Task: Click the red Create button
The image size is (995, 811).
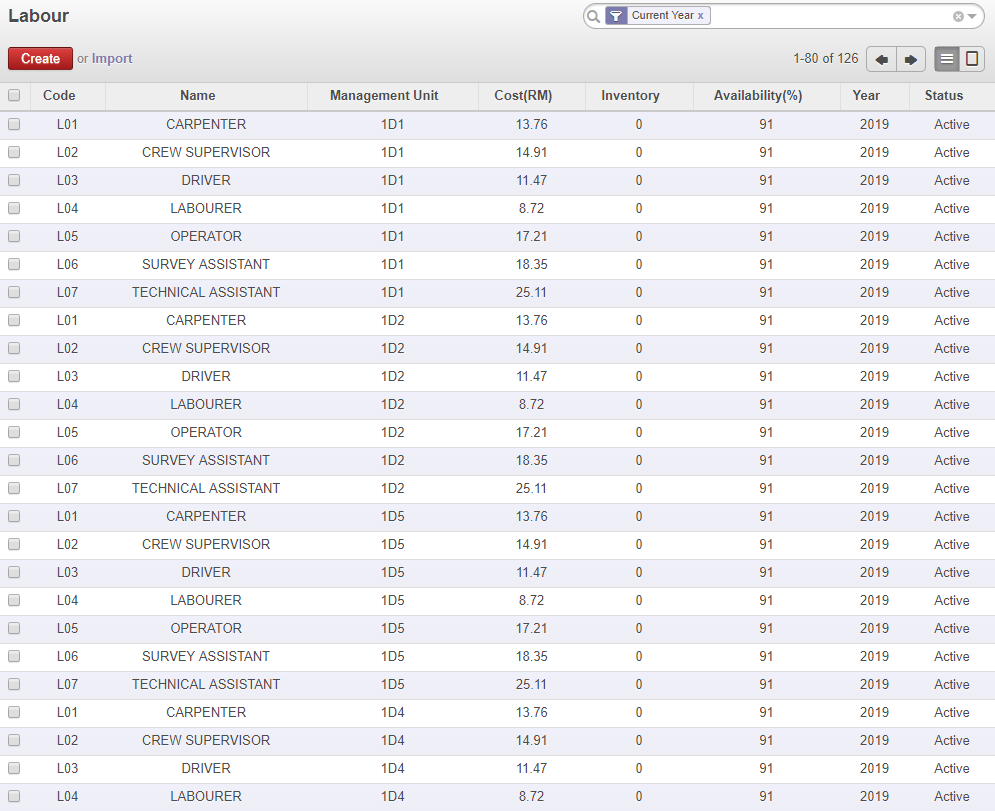Action: (40, 59)
